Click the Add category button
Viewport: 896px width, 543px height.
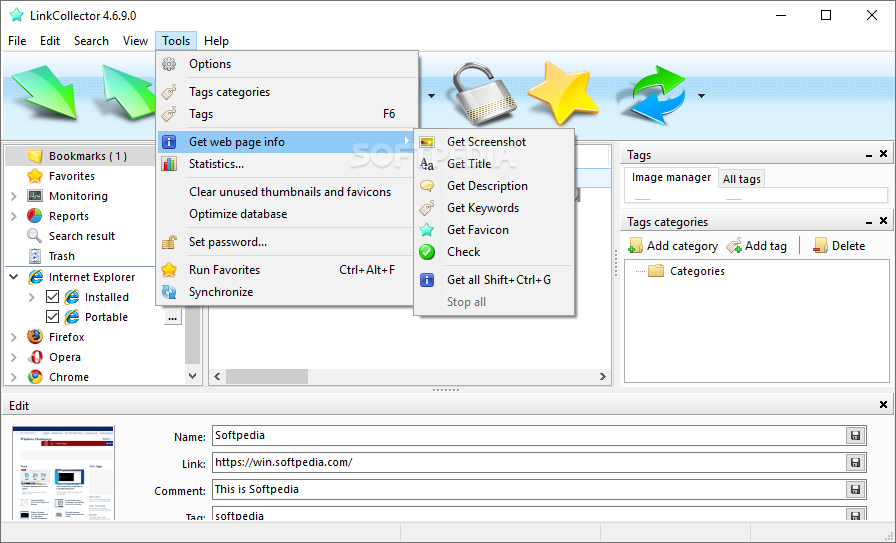(x=673, y=246)
